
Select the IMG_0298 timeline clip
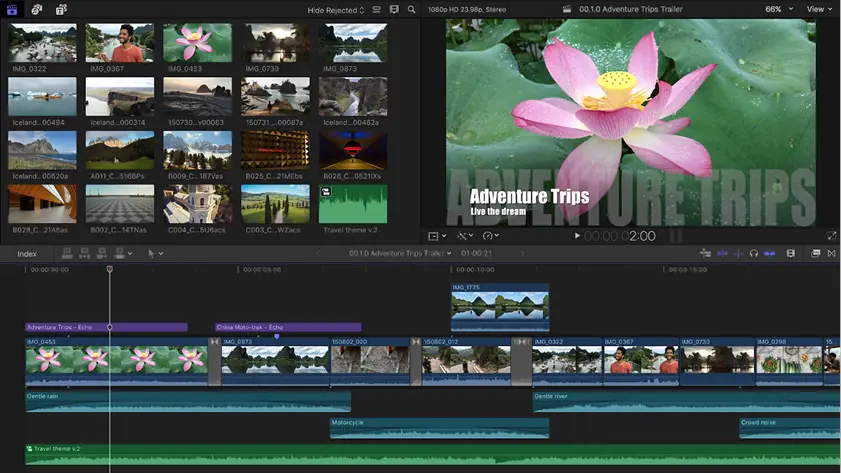pyautogui.click(x=789, y=361)
